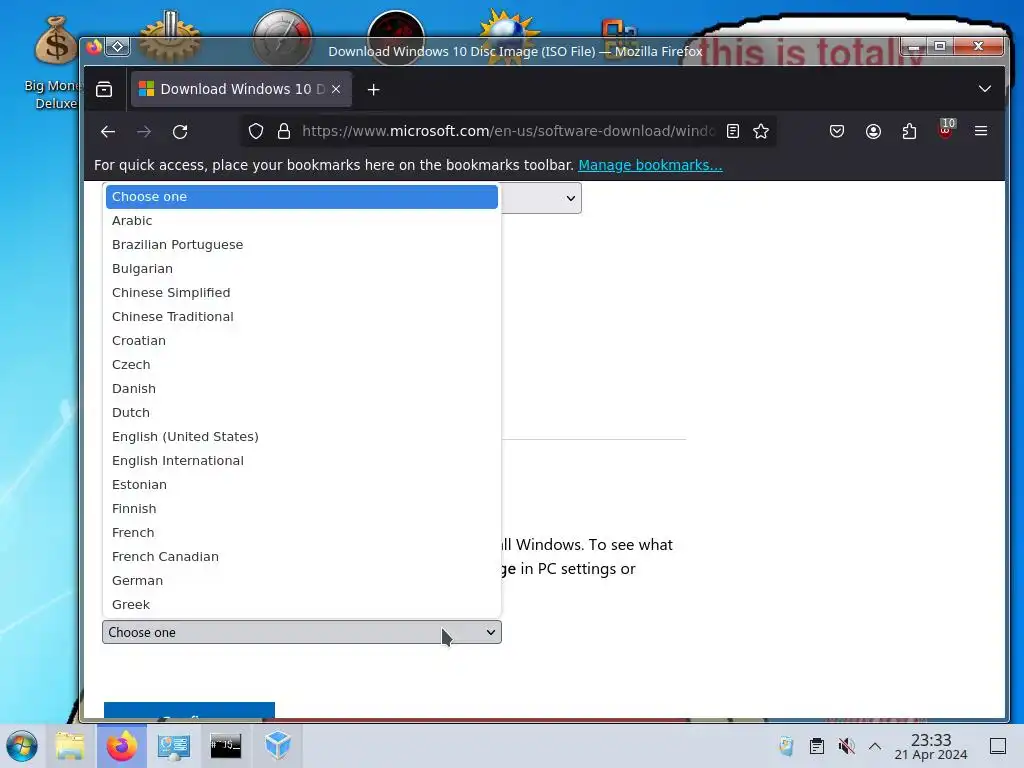1024x768 pixels.
Task: Click the address bar URL field
Action: (508, 131)
